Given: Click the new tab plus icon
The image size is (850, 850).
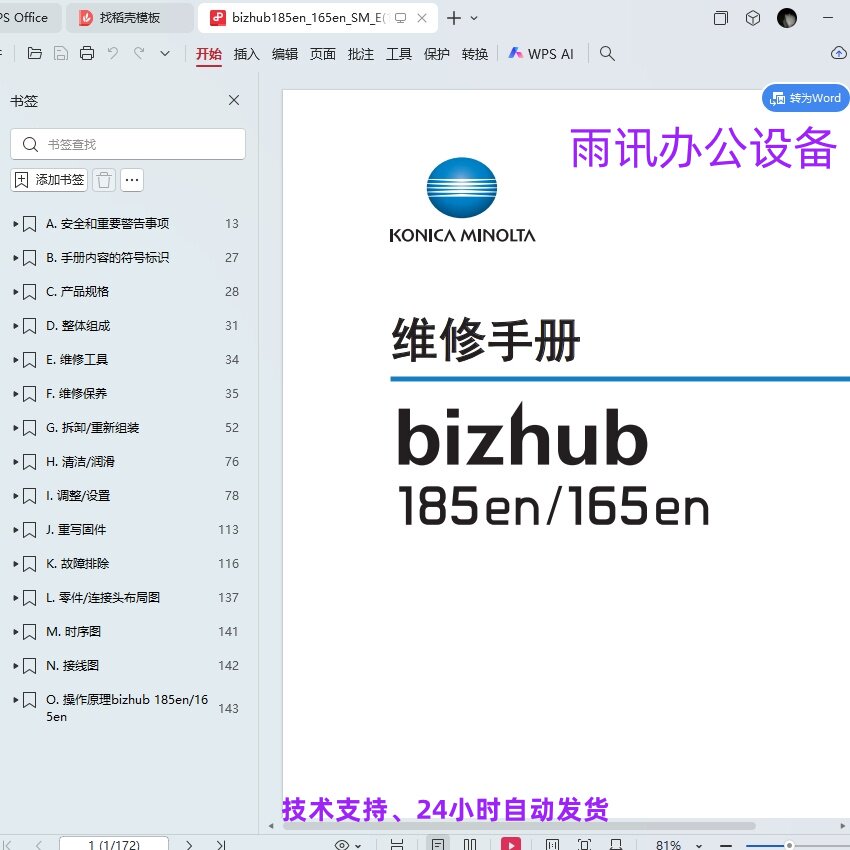Looking at the screenshot, I should pos(454,18).
